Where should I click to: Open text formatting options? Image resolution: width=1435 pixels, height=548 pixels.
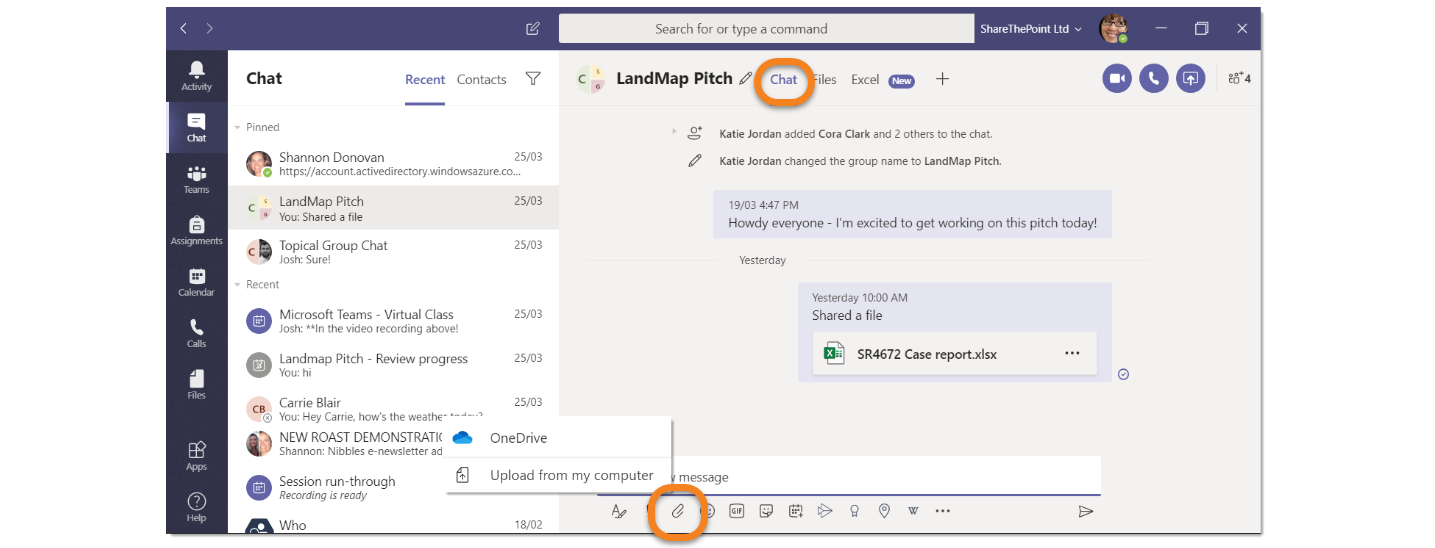click(619, 511)
